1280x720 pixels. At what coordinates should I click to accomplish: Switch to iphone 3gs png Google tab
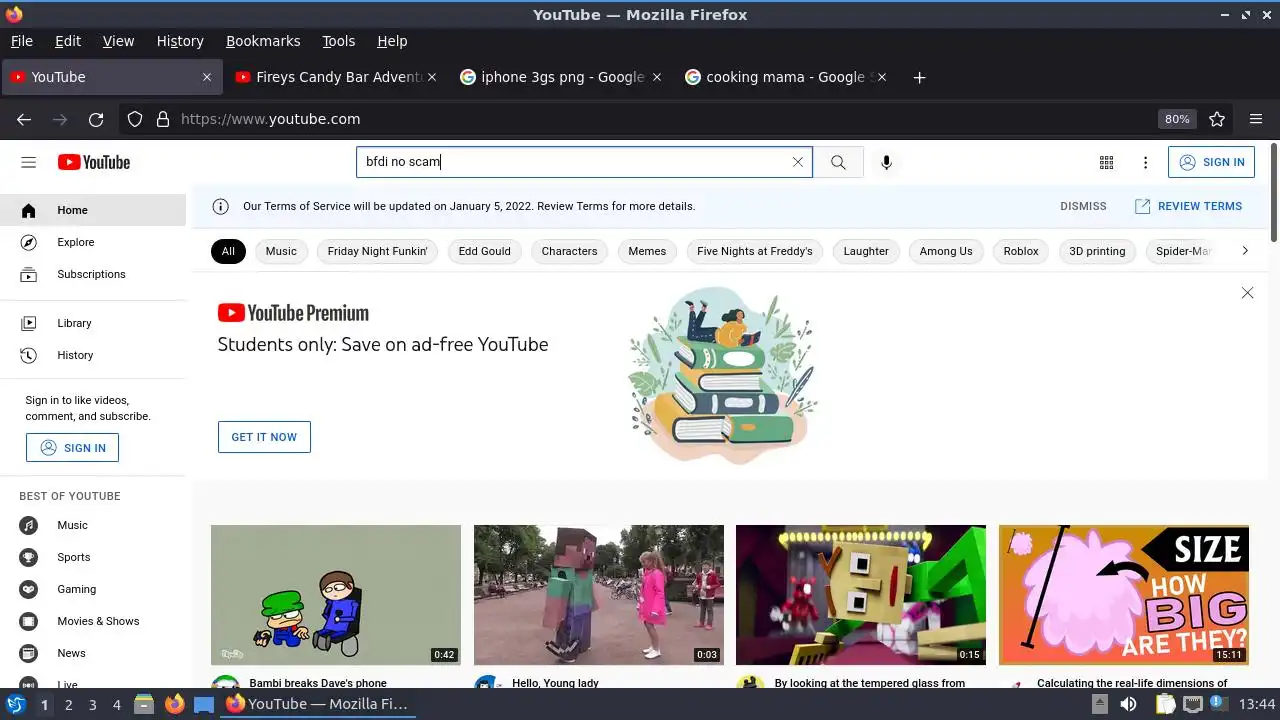click(x=562, y=77)
